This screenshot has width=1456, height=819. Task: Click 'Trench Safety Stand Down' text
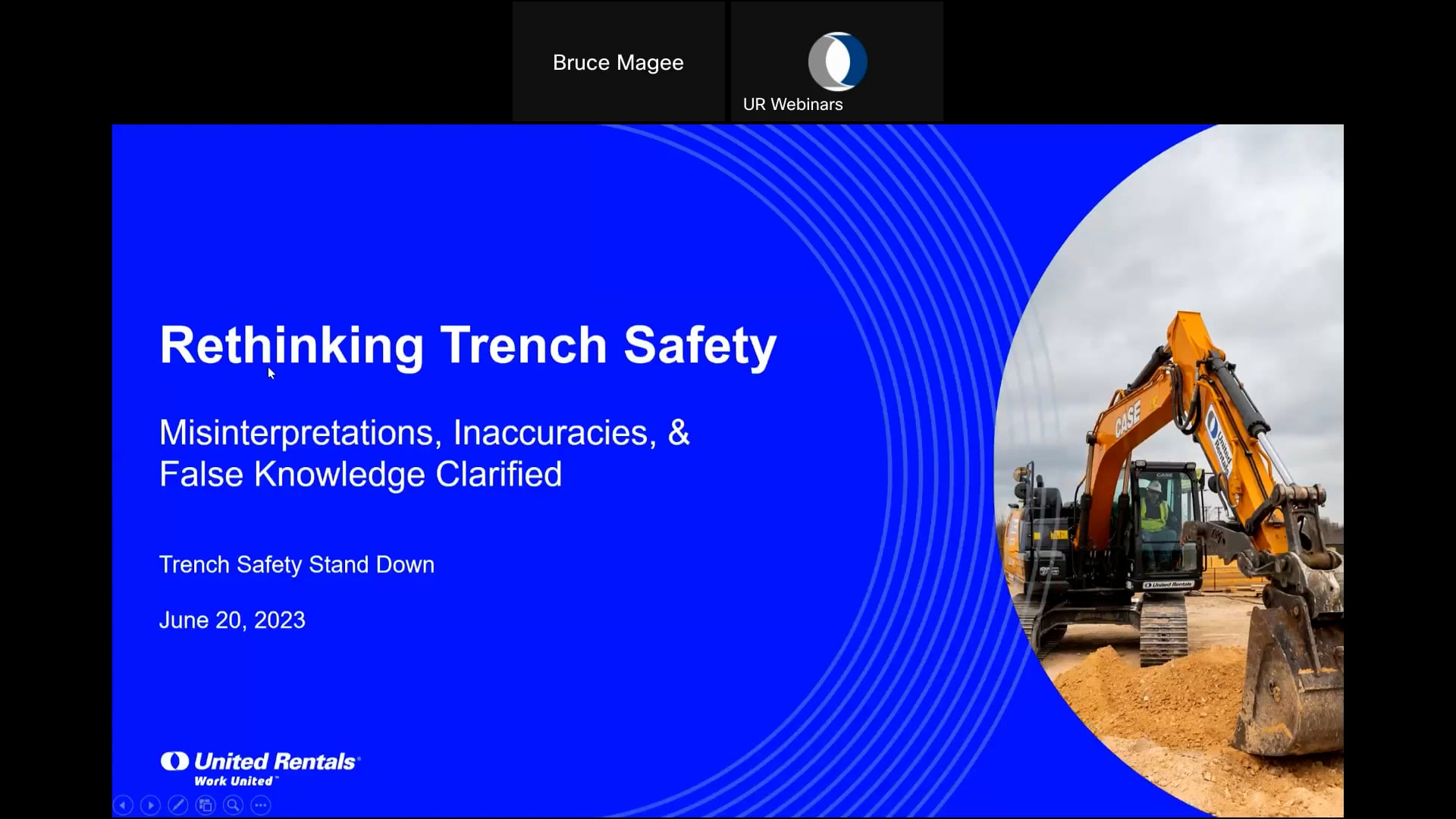[297, 565]
